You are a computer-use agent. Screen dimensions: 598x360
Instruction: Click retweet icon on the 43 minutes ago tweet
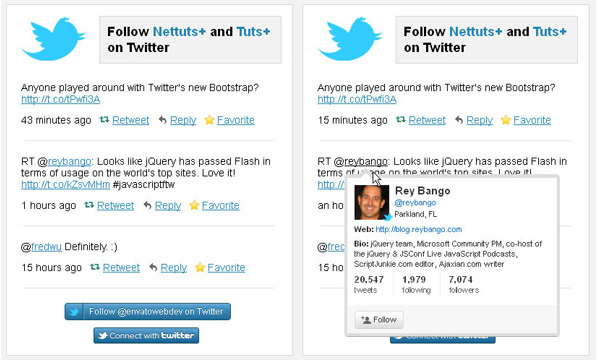click(104, 120)
